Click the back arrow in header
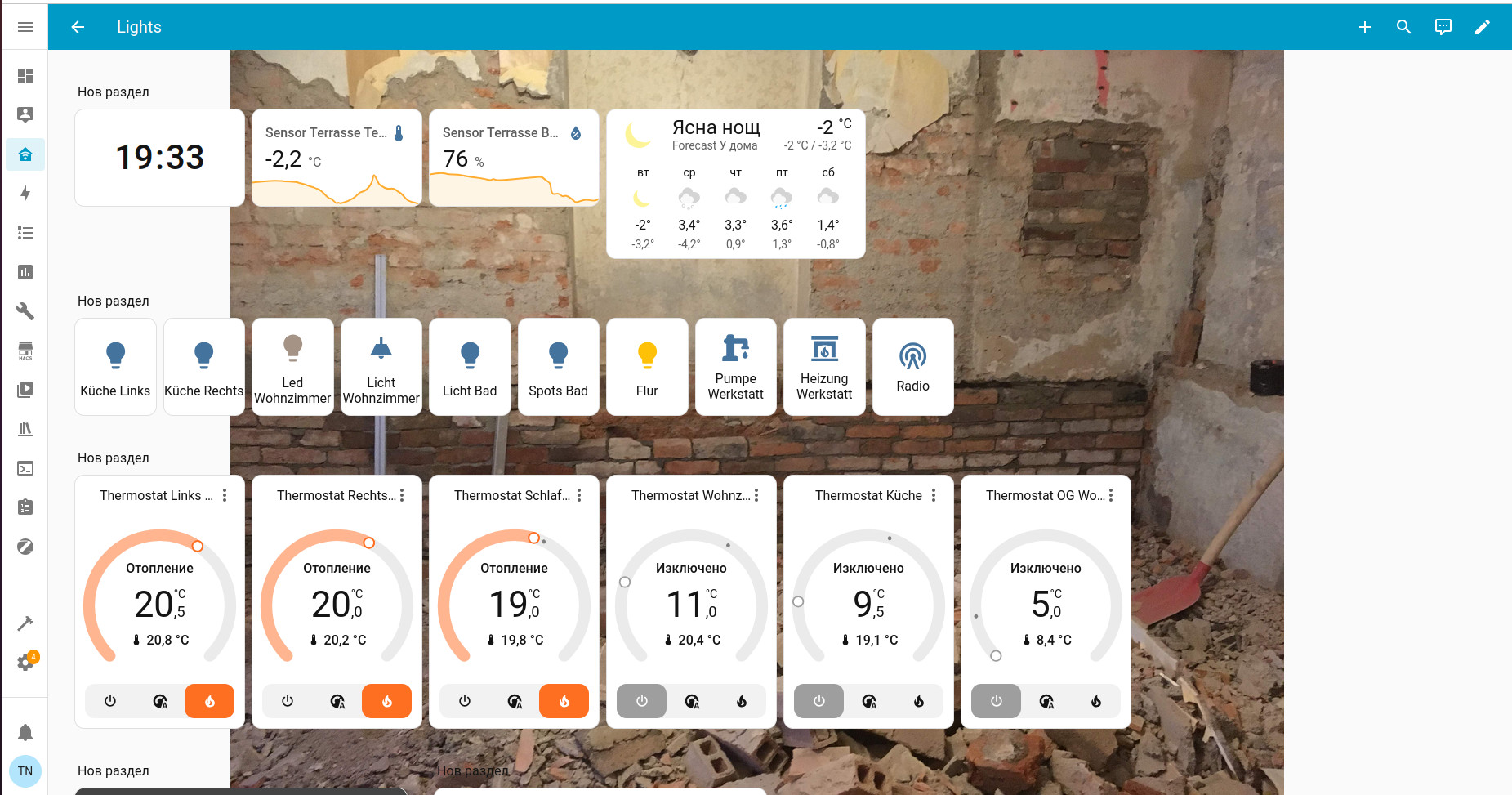 tap(78, 27)
